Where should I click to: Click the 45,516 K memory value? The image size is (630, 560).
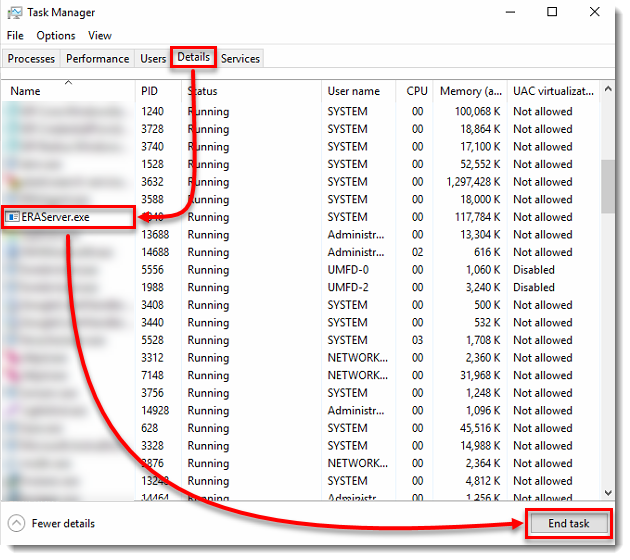(x=480, y=428)
